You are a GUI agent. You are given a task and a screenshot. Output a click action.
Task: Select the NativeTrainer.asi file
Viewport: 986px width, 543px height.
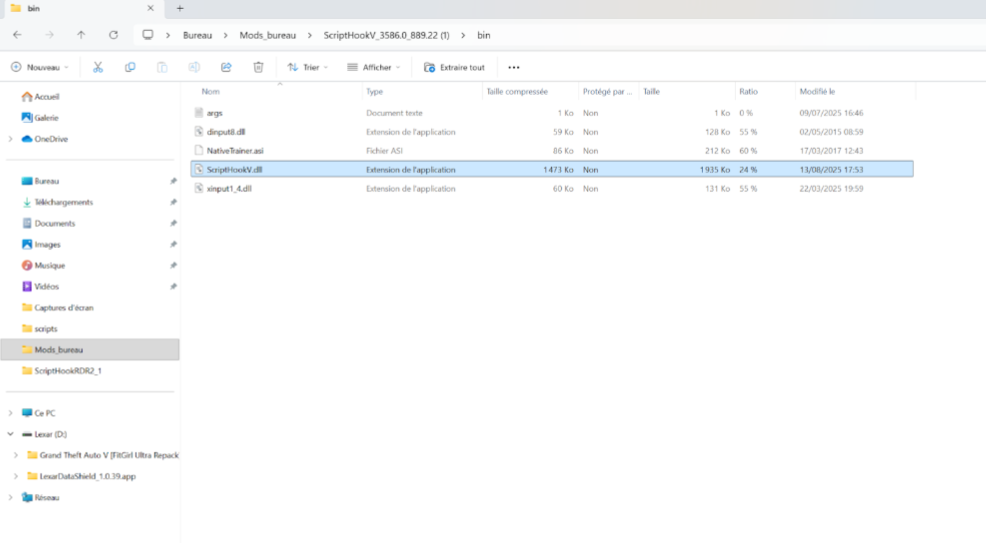click(235, 151)
